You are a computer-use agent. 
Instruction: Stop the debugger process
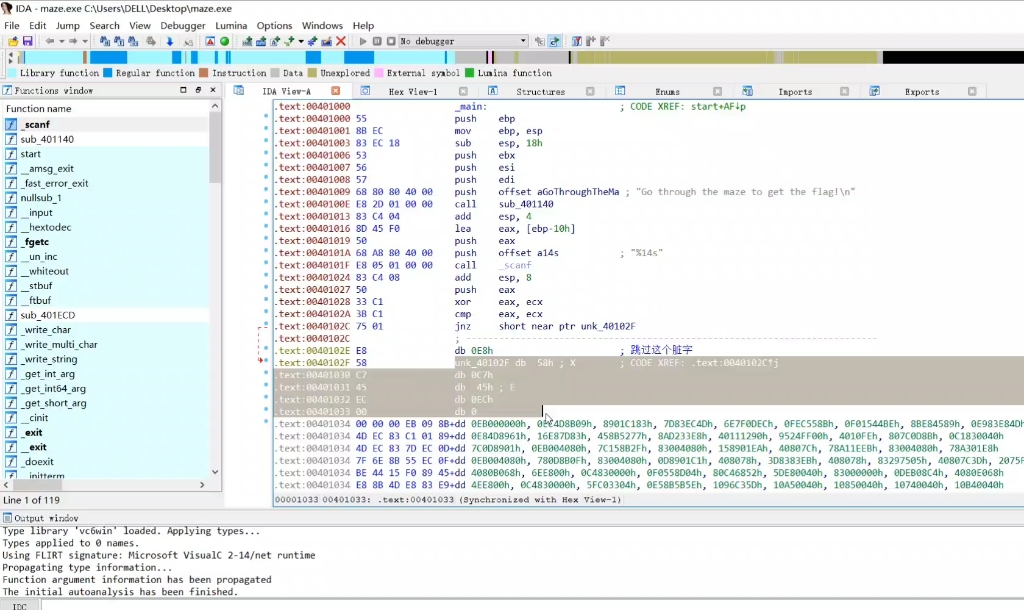coord(391,41)
